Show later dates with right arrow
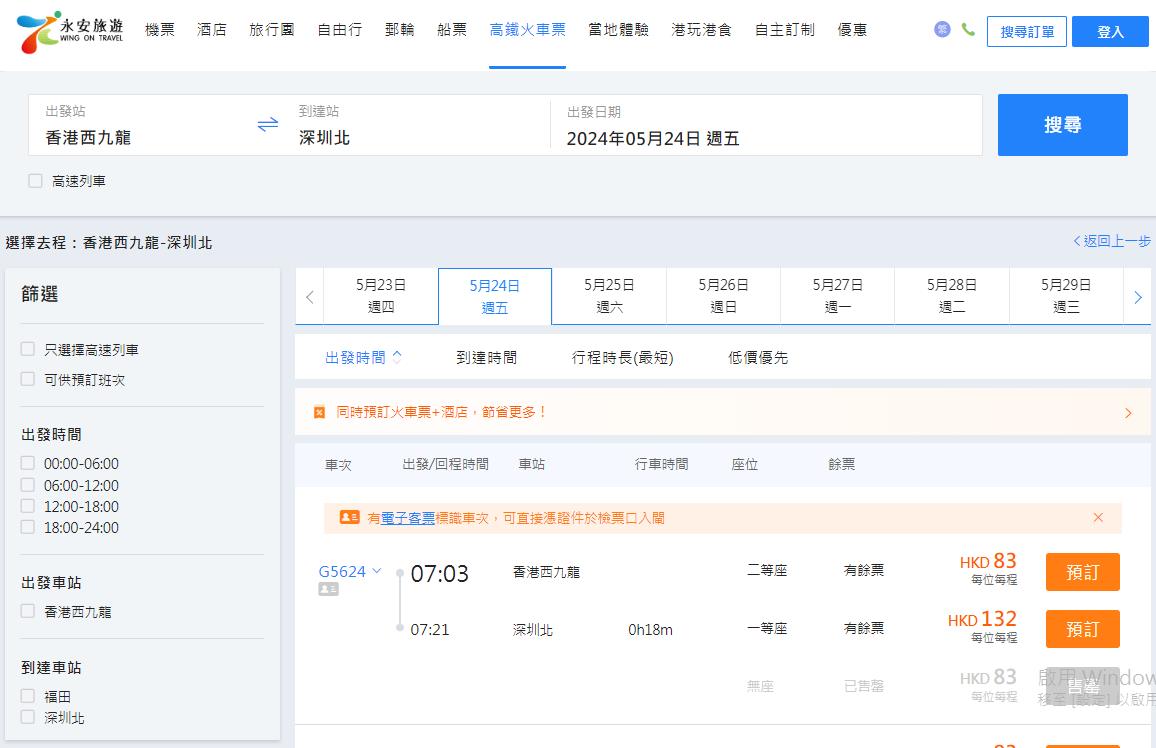Screen dimensions: 1156x748 pyautogui.click(x=1137, y=297)
